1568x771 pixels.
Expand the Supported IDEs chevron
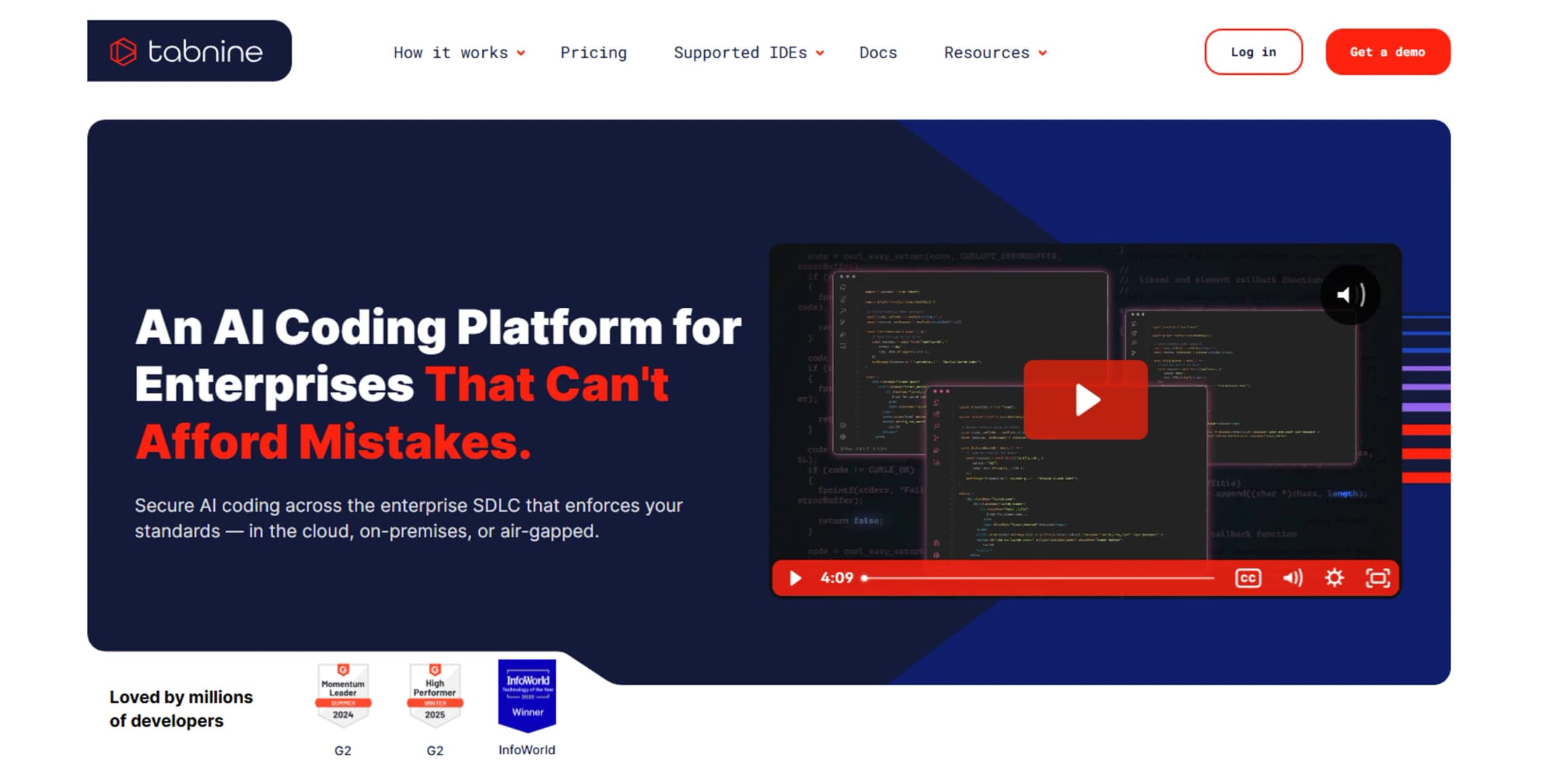(x=820, y=53)
